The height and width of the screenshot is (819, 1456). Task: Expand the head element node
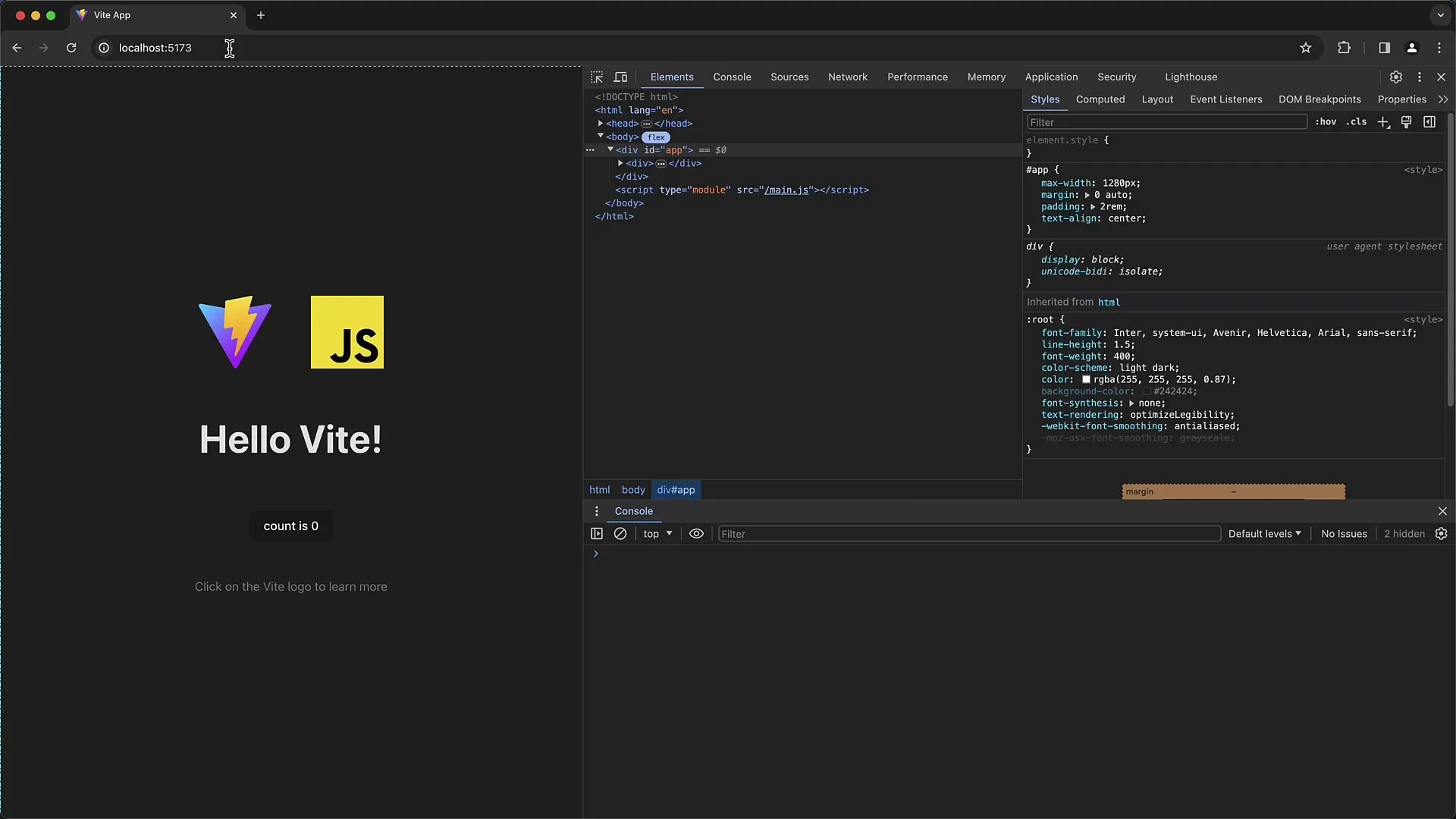[x=601, y=124]
